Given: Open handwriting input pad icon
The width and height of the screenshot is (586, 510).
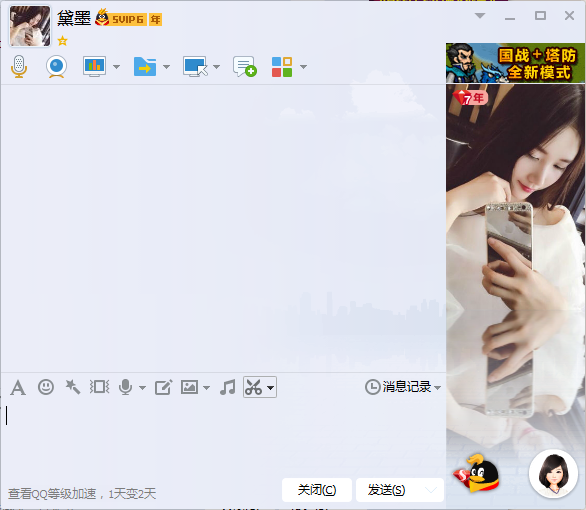Looking at the screenshot, I should click(164, 387).
